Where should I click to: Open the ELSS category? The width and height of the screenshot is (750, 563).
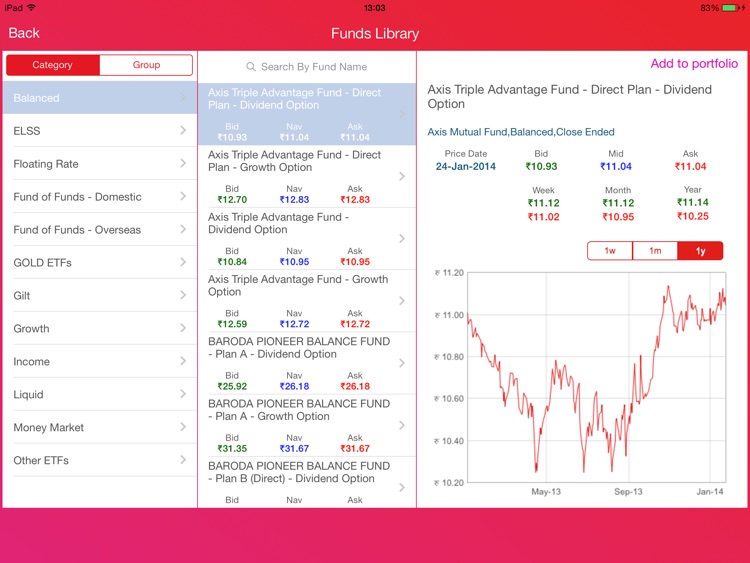coord(99,131)
